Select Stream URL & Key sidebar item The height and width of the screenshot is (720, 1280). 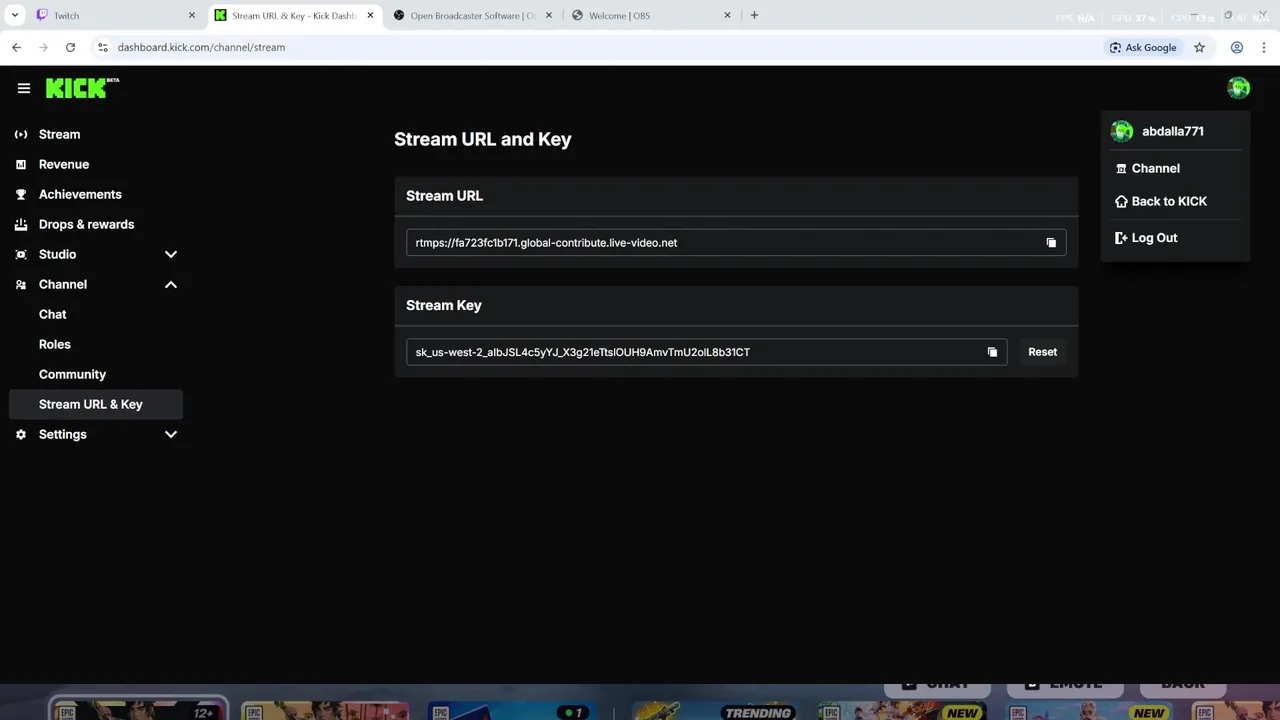coord(95,404)
